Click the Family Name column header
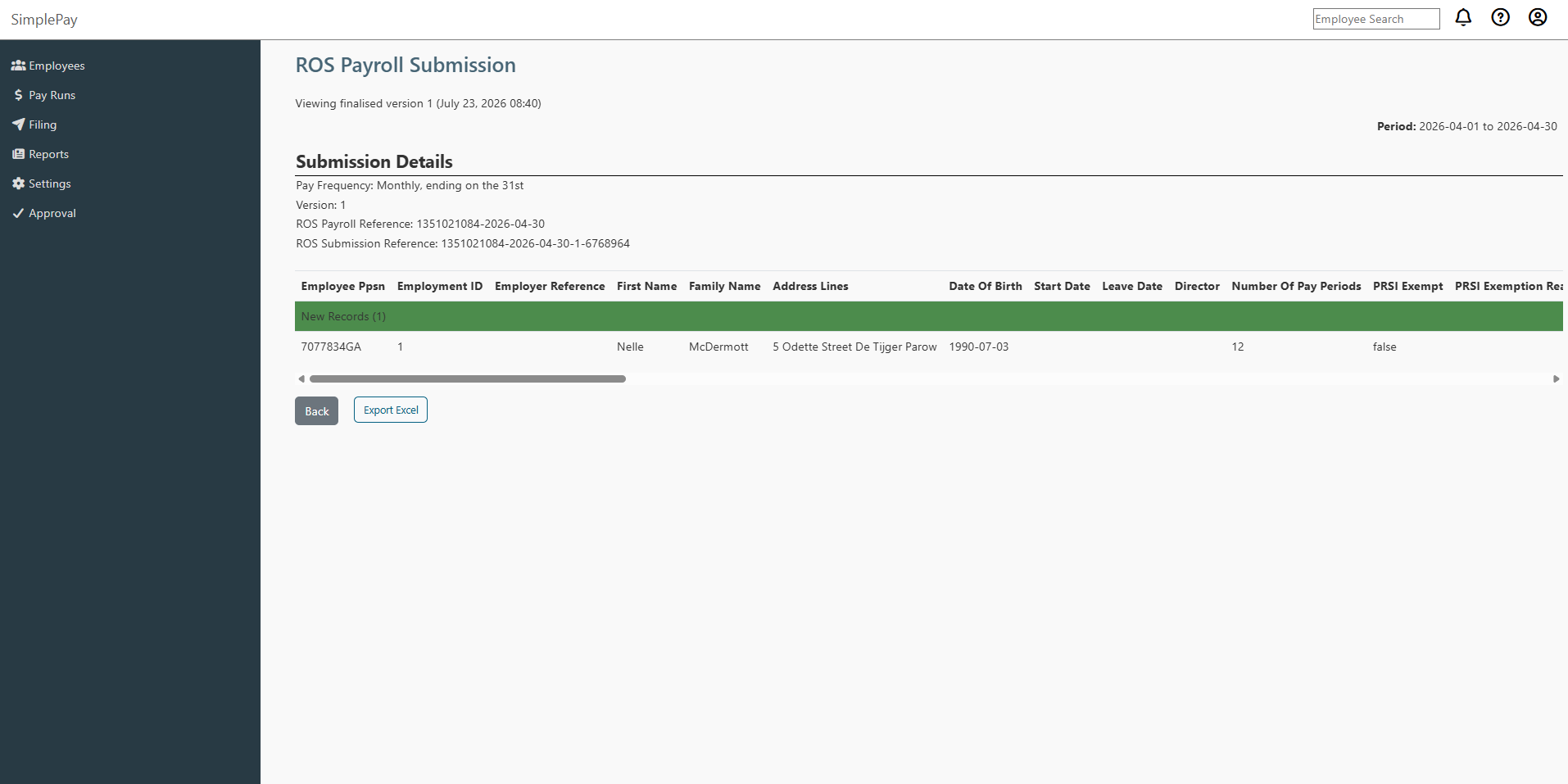1568x784 pixels. coord(724,286)
